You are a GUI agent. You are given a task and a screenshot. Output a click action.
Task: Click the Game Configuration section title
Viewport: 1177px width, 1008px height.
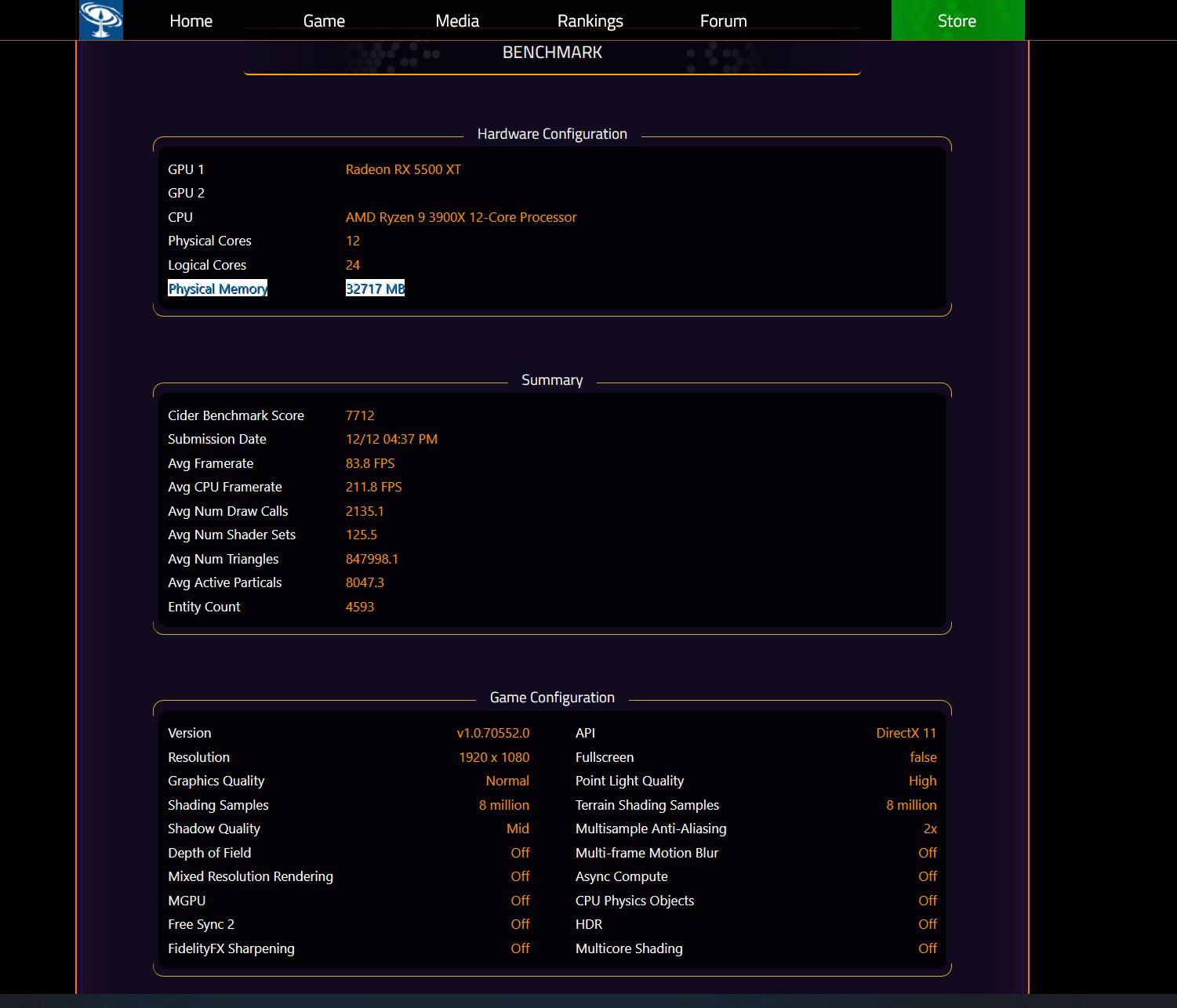pyautogui.click(x=552, y=698)
